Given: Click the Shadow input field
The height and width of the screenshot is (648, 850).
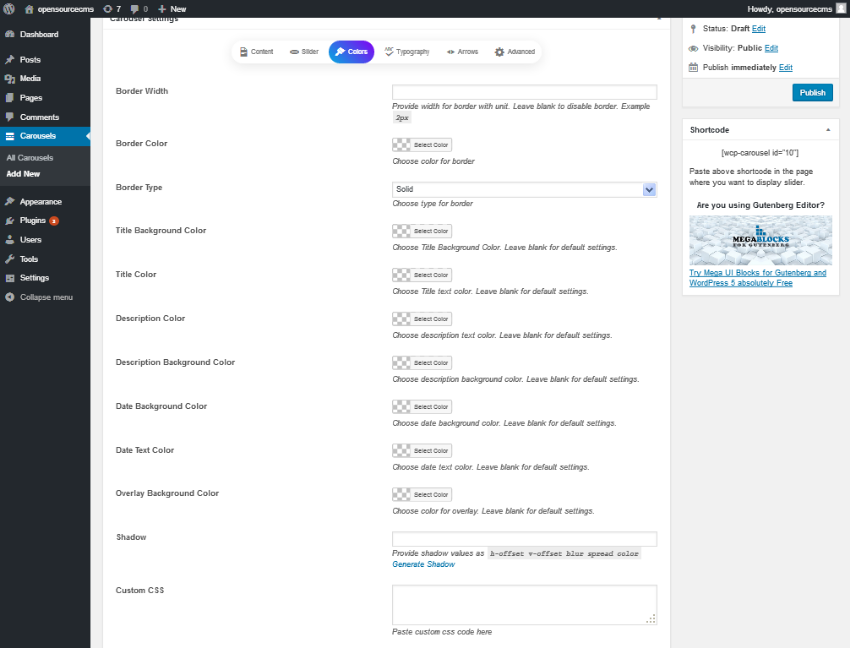Looking at the screenshot, I should coord(524,538).
